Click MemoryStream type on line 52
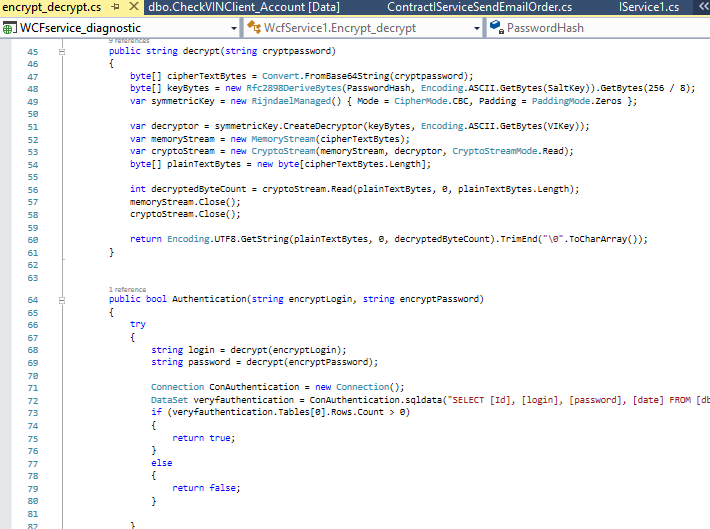The height and width of the screenshot is (529, 710). pyautogui.click(x=283, y=139)
